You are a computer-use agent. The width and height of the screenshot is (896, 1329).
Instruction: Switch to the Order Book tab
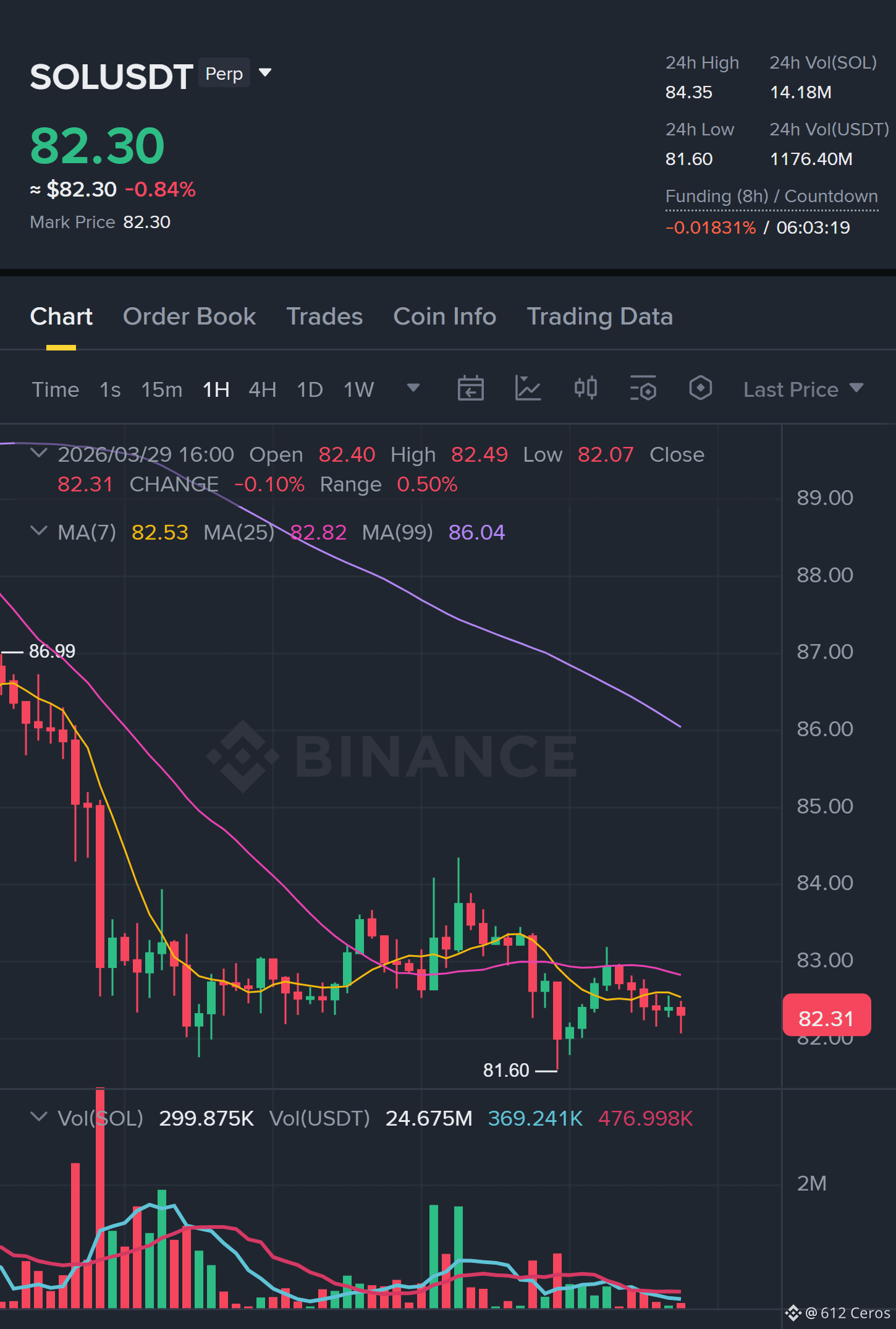pyautogui.click(x=189, y=316)
